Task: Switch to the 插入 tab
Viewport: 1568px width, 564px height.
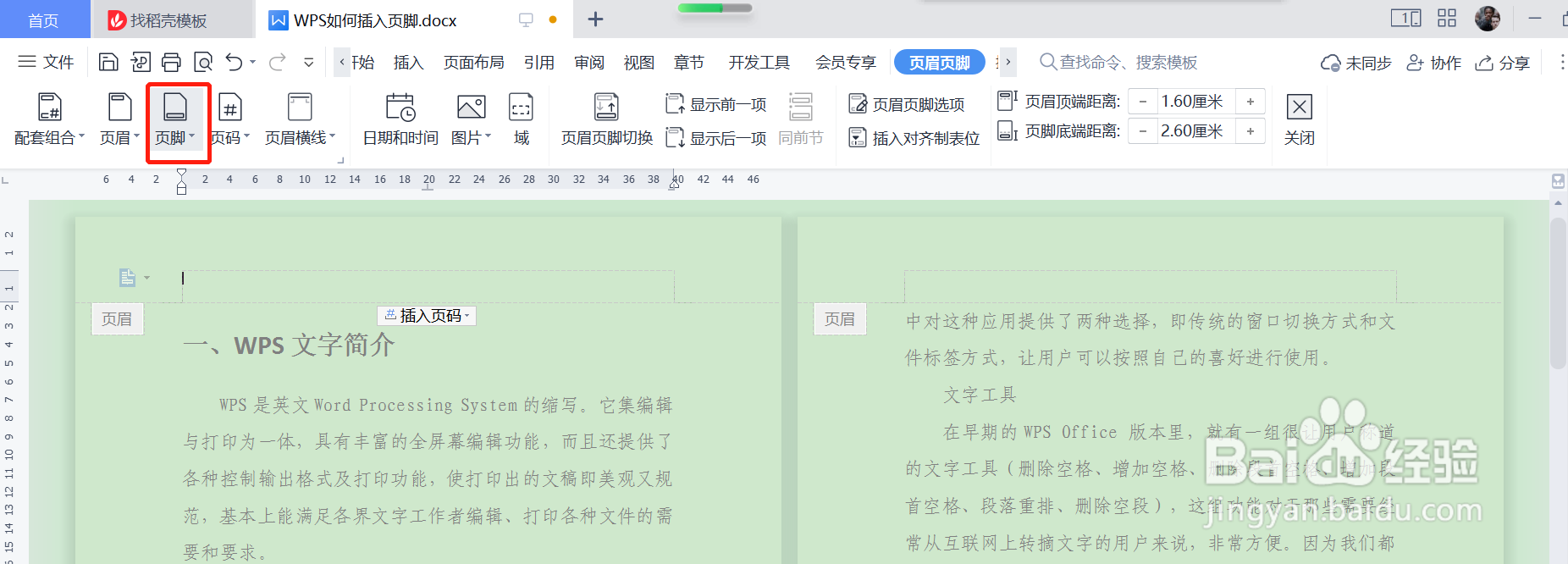Action: (408, 63)
